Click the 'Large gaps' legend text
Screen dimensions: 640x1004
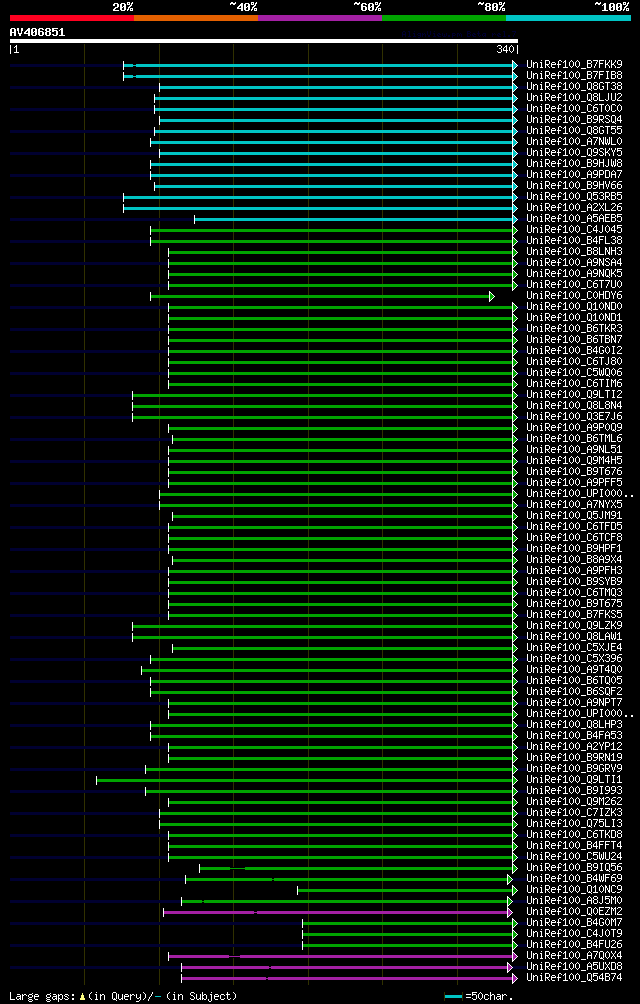tap(42, 996)
